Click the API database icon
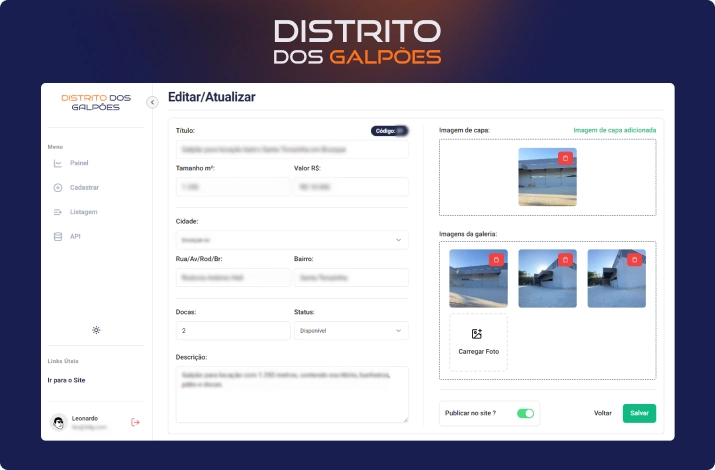Image resolution: width=715 pixels, height=470 pixels. [x=58, y=237]
